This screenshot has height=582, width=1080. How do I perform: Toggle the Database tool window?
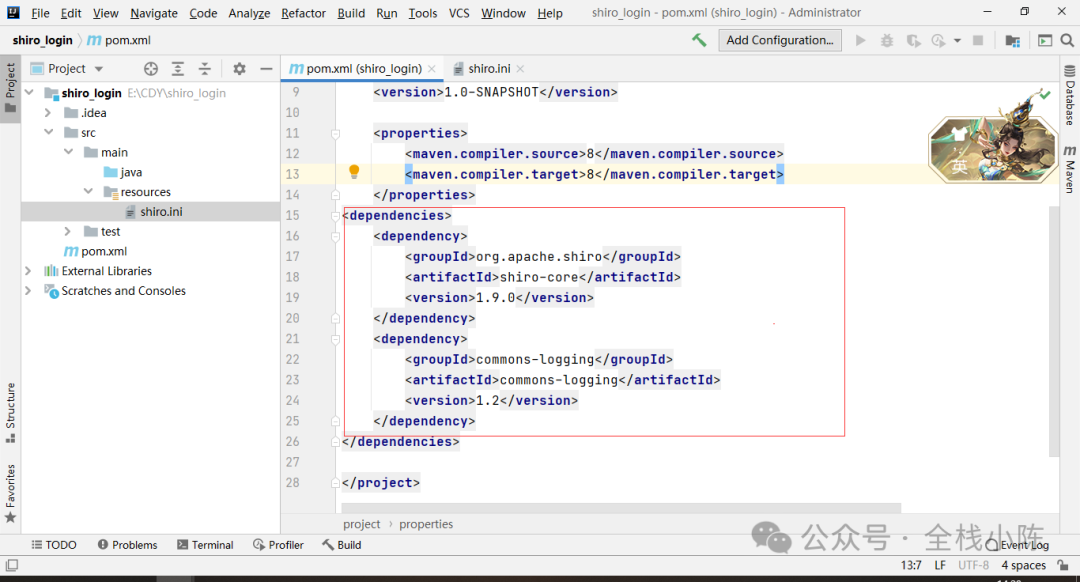tap(1069, 95)
